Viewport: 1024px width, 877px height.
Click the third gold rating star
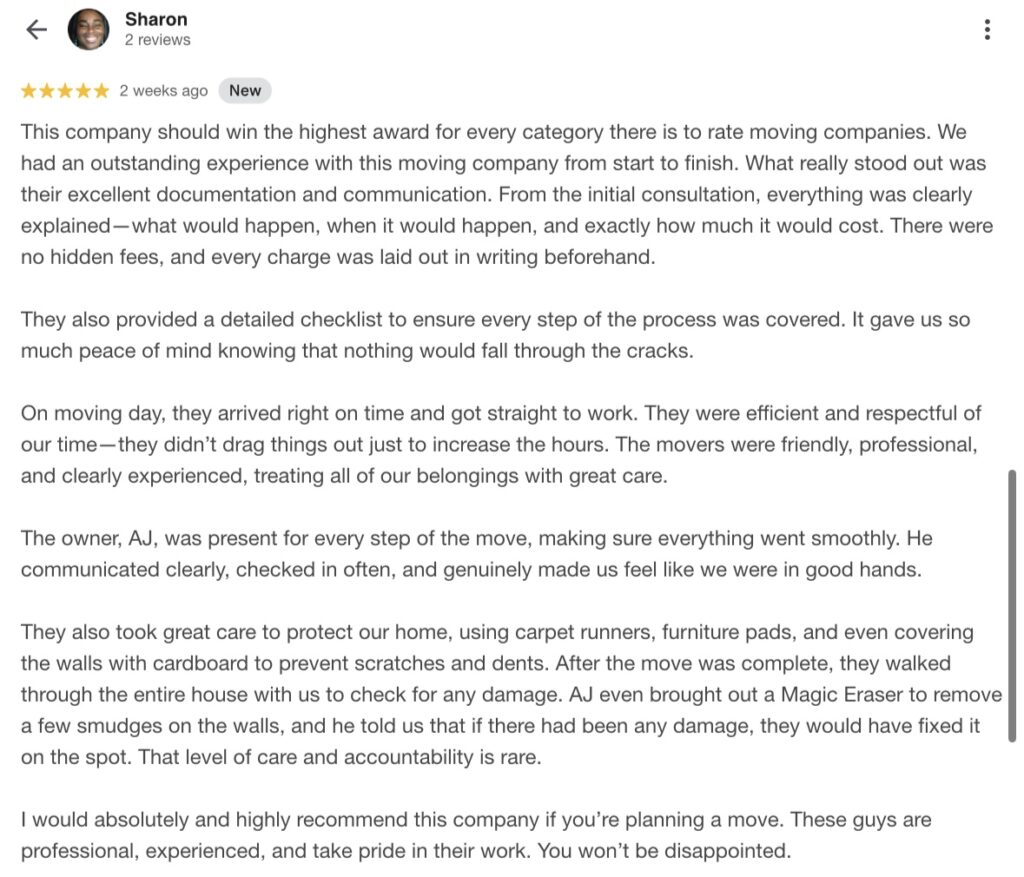[x=65, y=91]
